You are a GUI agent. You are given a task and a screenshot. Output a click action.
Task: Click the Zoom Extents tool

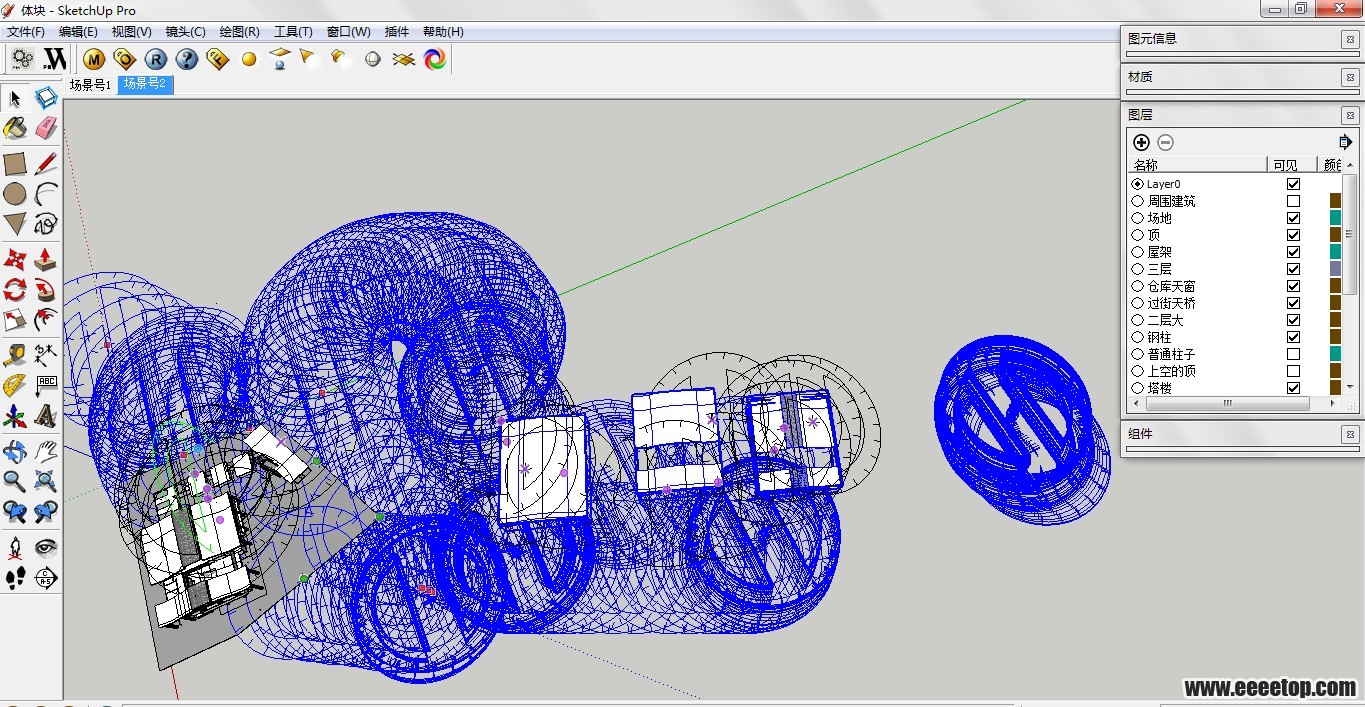[x=45, y=482]
